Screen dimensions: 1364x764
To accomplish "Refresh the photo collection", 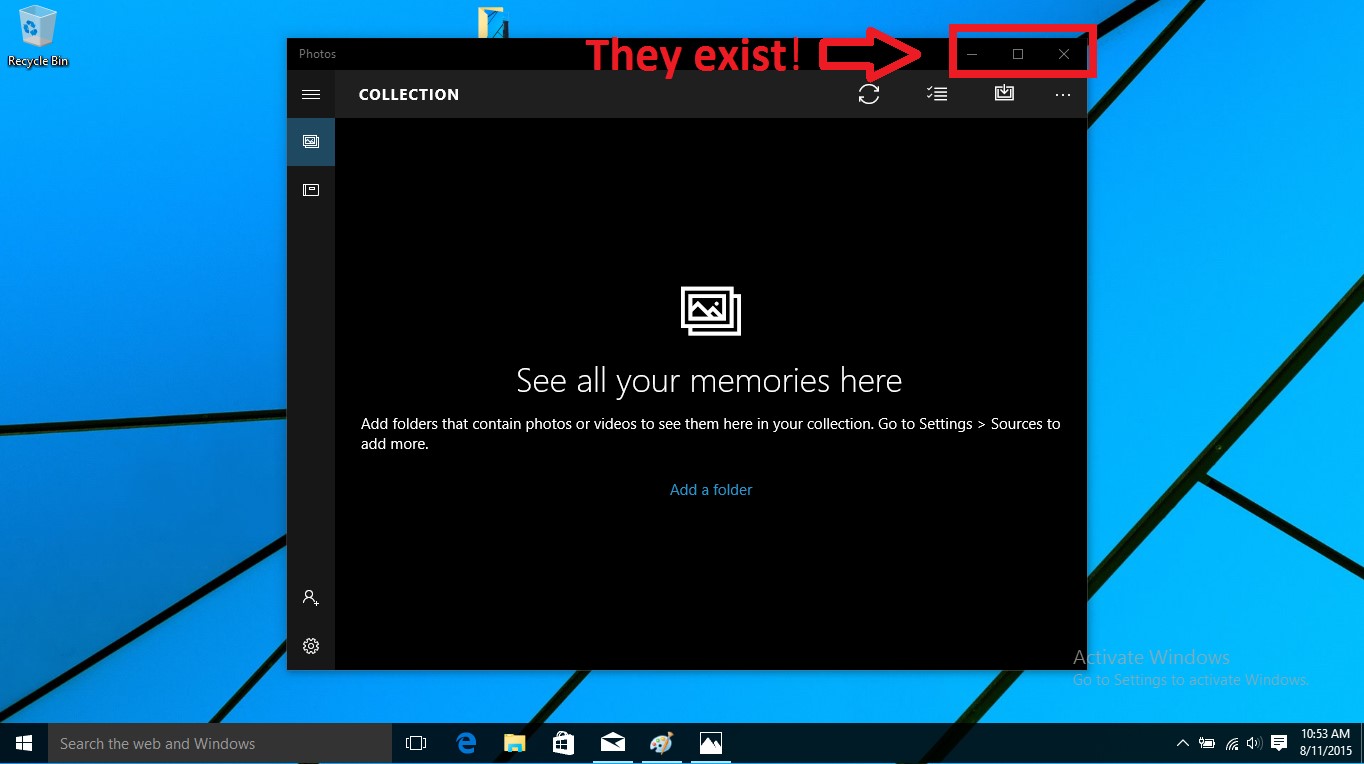I will 869,94.
